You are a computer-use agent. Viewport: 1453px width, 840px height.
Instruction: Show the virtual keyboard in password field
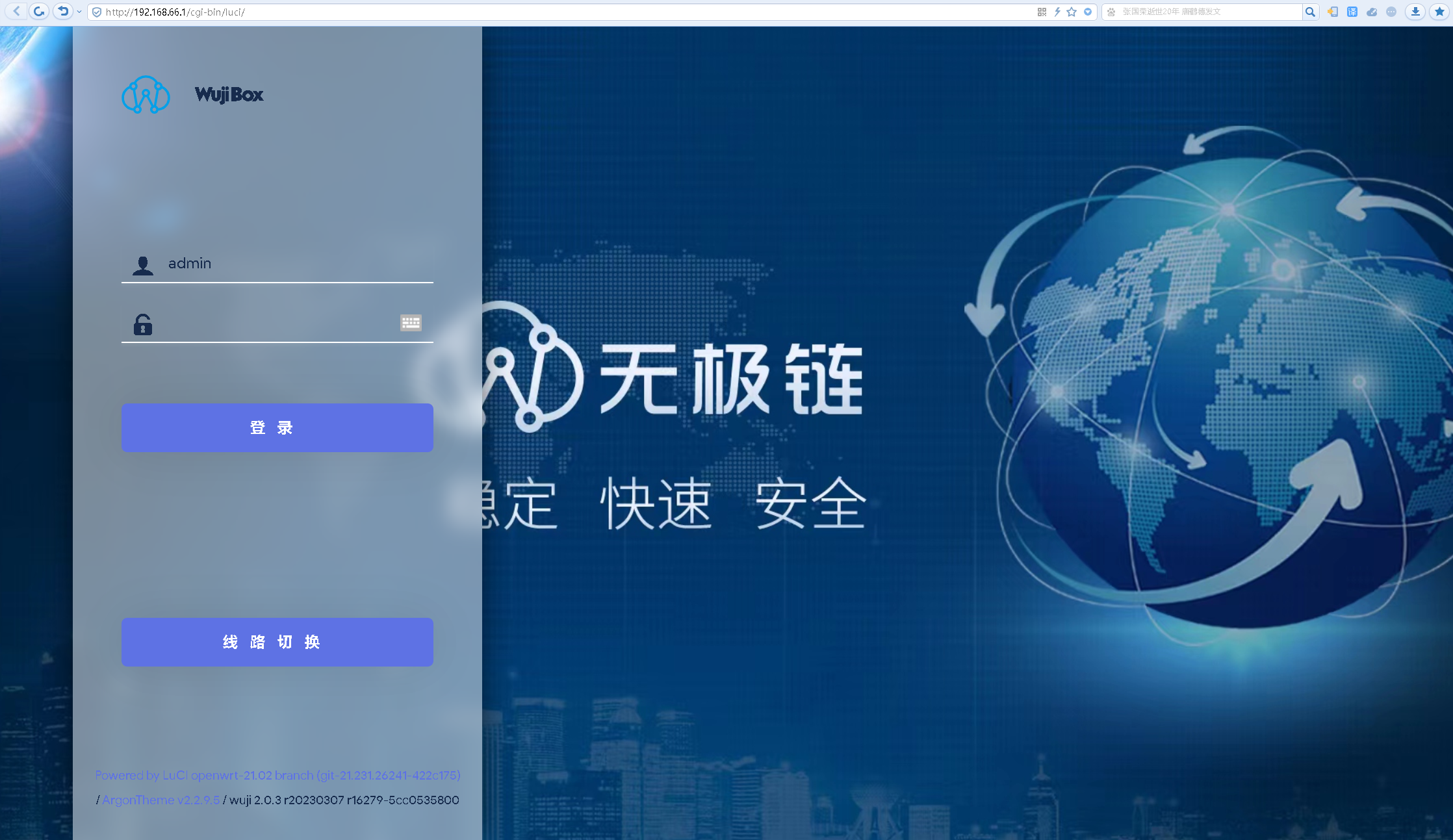(x=411, y=323)
